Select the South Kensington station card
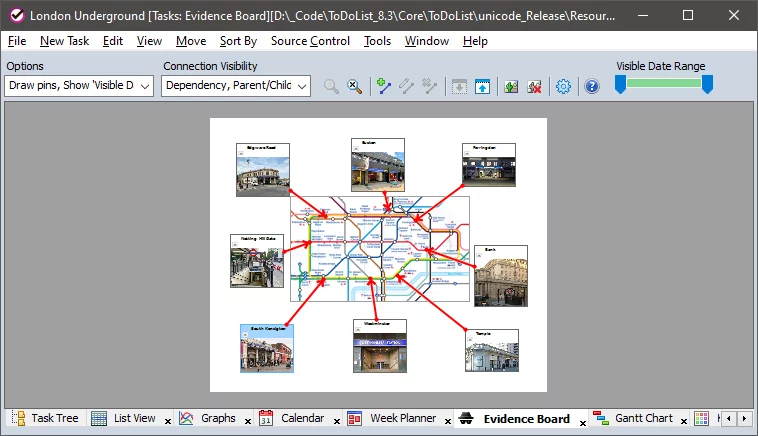 266,348
